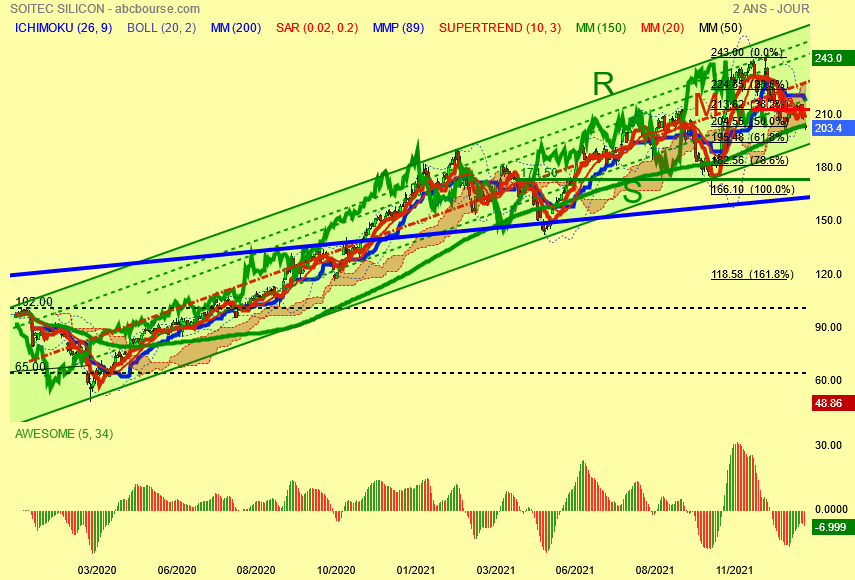This screenshot has height=580, width=855.
Task: Select the 65.00 horizontal level label
Action: pos(31,366)
